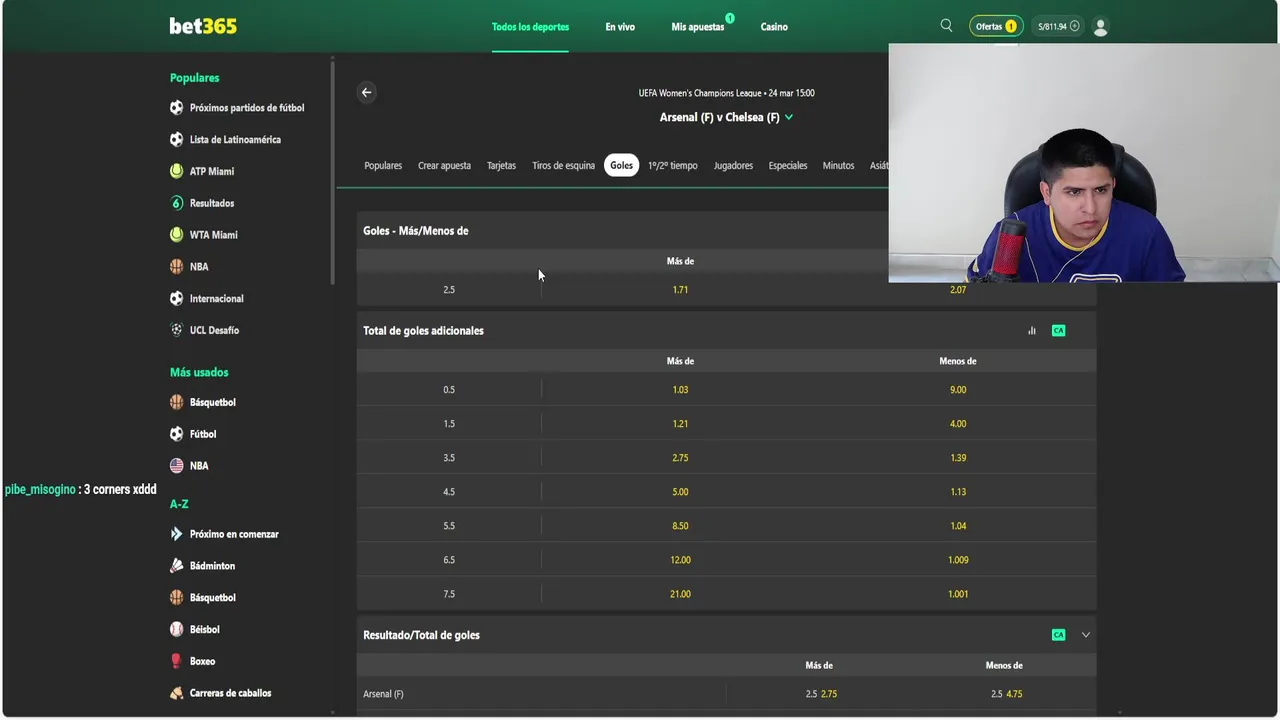Open the search magnifier icon
The height and width of the screenshot is (720, 1280).
(x=946, y=26)
